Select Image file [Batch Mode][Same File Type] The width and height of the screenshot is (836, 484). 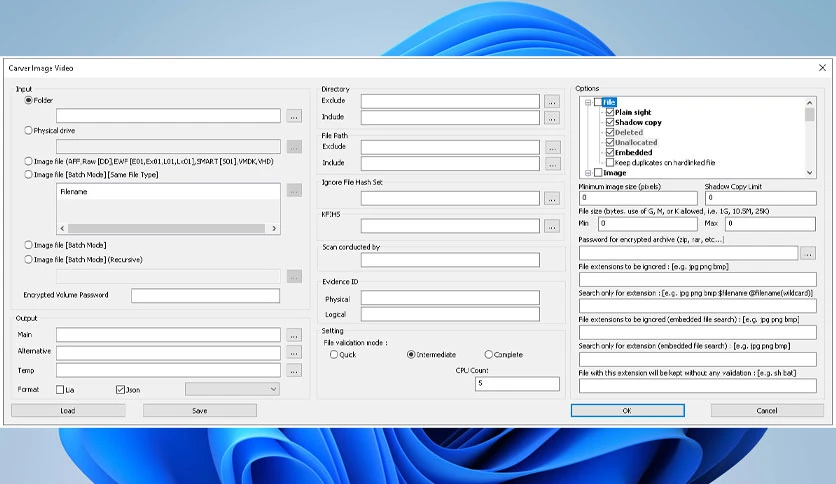(x=28, y=174)
